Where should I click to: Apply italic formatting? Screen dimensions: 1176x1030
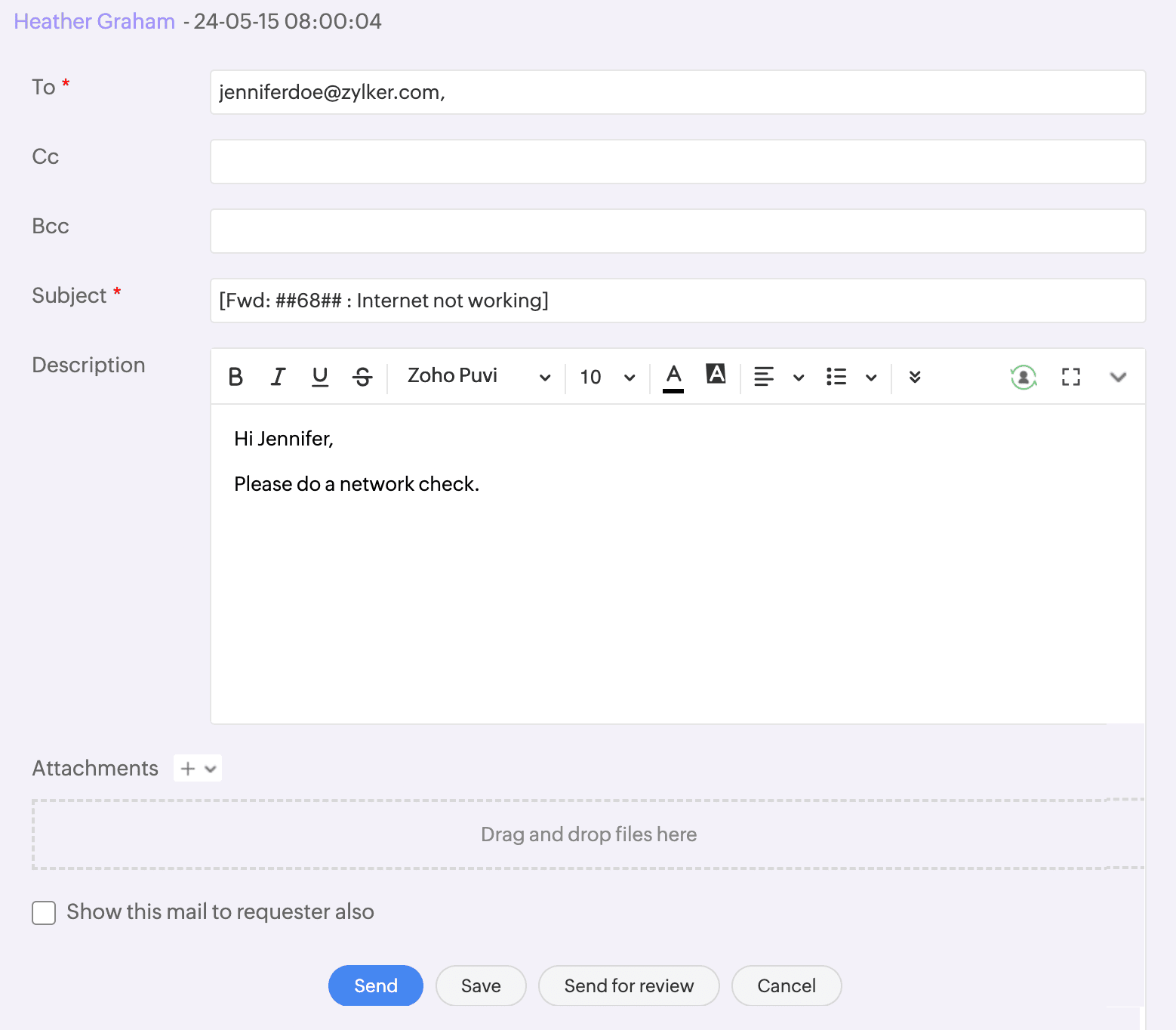278,376
